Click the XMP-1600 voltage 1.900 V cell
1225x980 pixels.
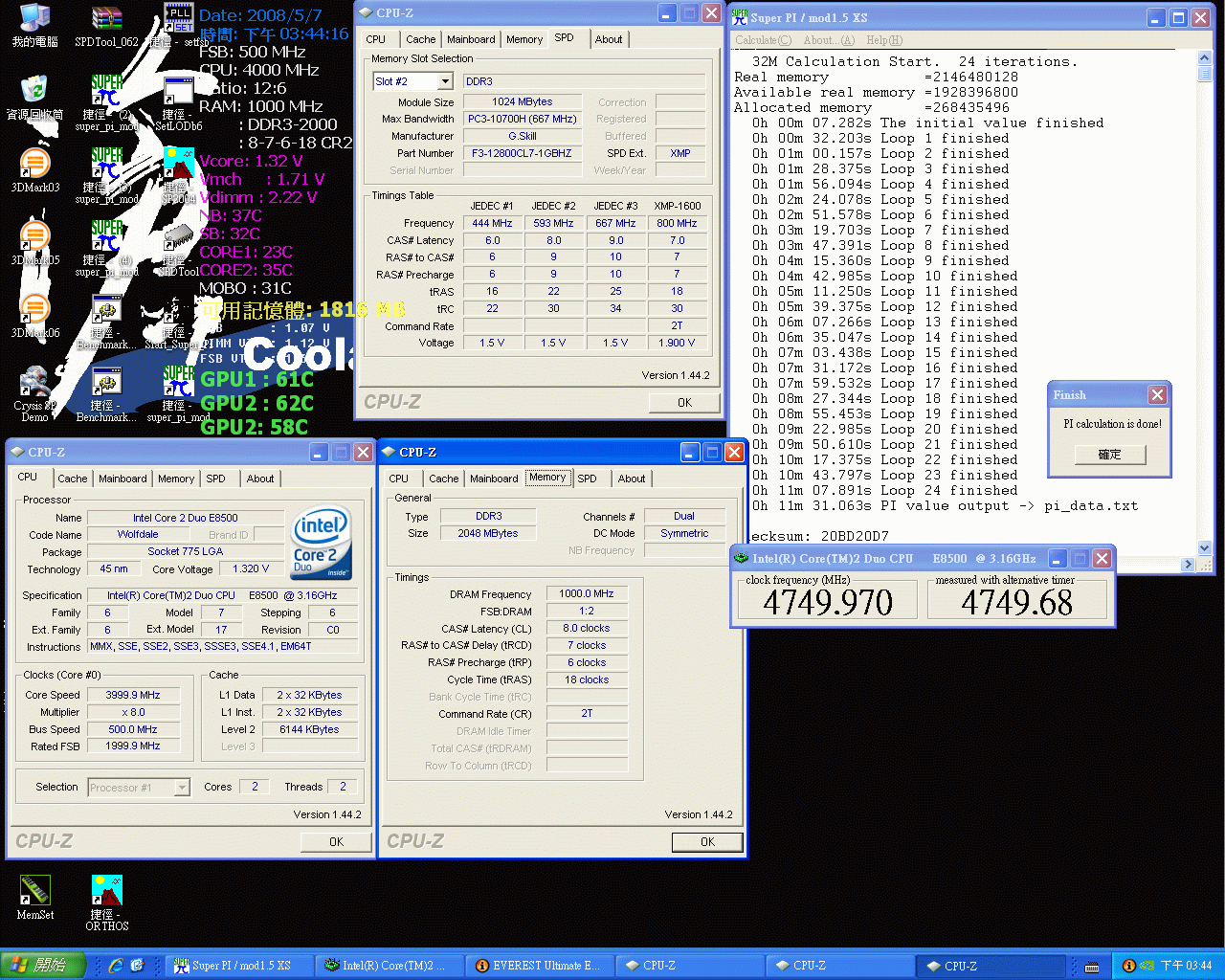(677, 343)
